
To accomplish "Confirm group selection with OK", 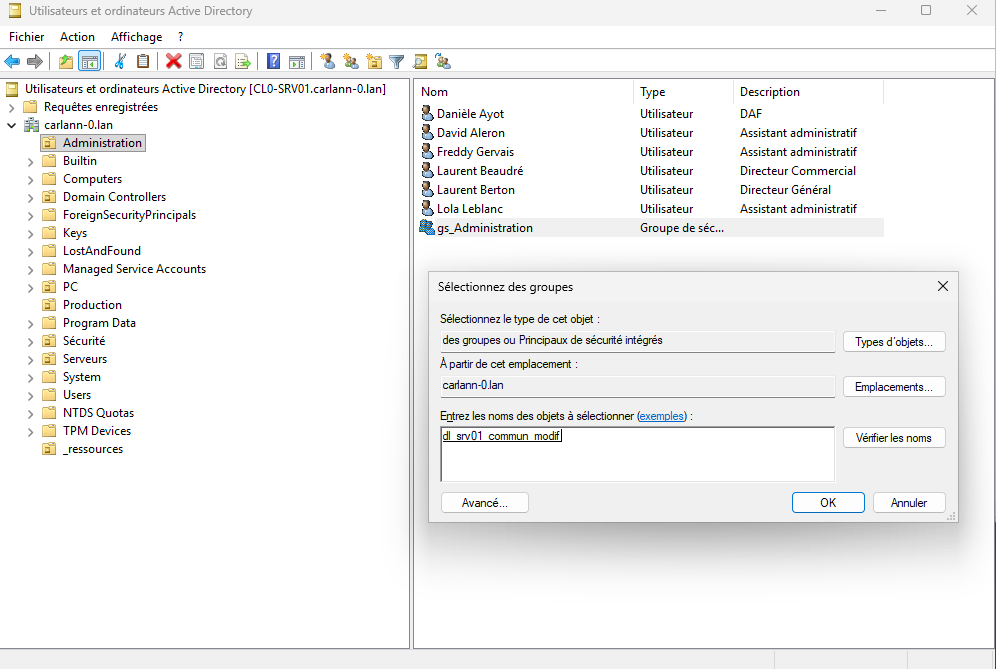I will 828,503.
